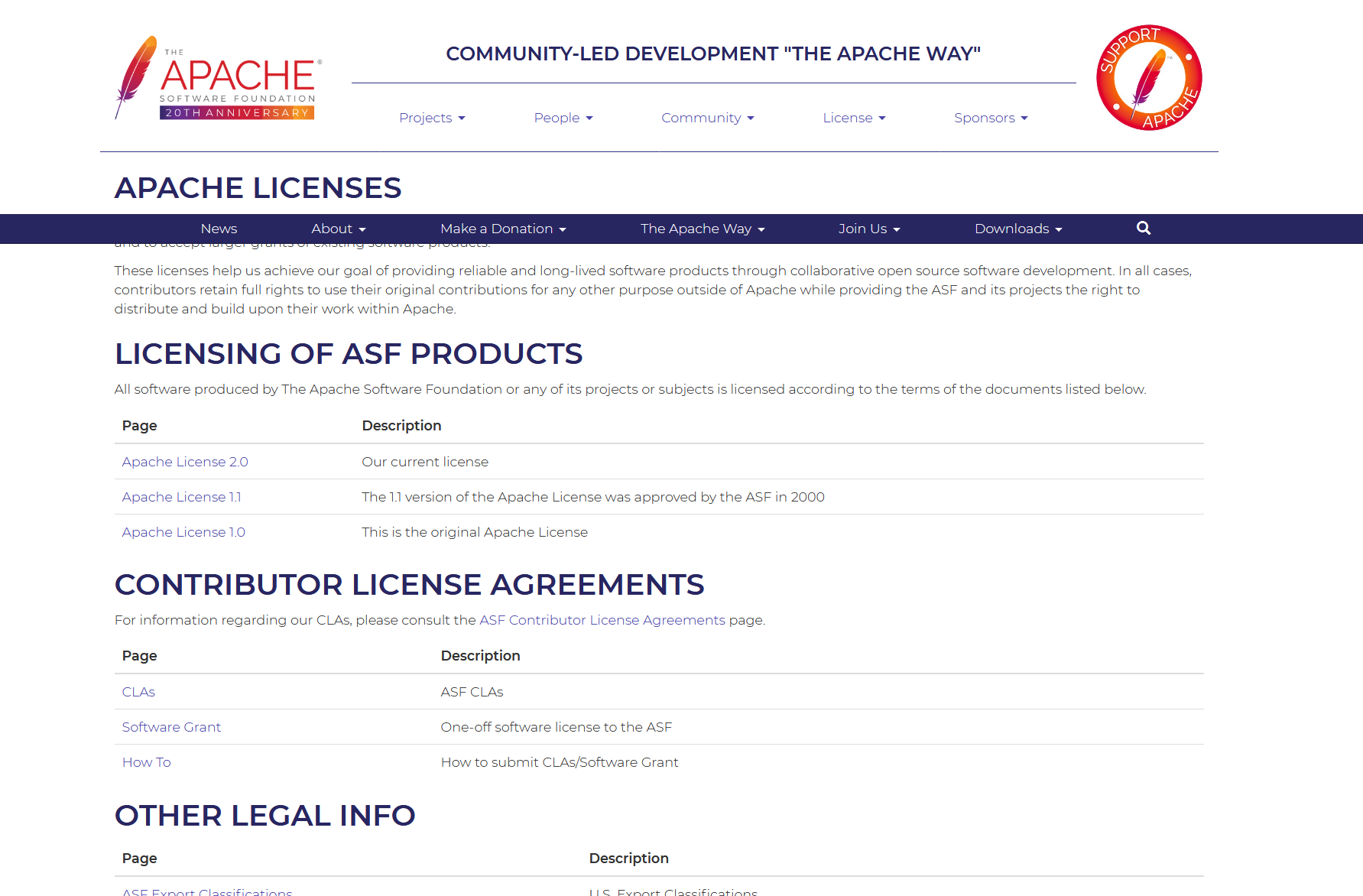The width and height of the screenshot is (1363, 896).
Task: Click the 'One-off software license to the ASF' text
Action: point(557,727)
